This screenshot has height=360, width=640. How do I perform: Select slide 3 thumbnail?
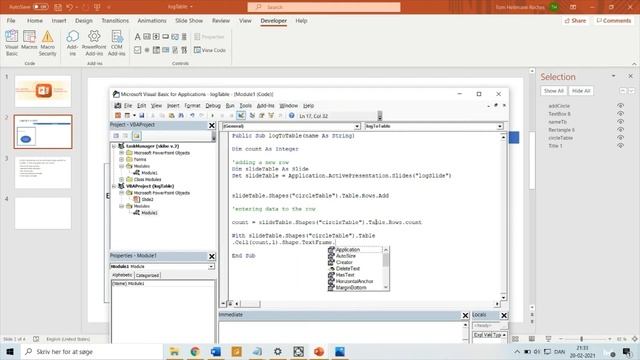(43, 173)
